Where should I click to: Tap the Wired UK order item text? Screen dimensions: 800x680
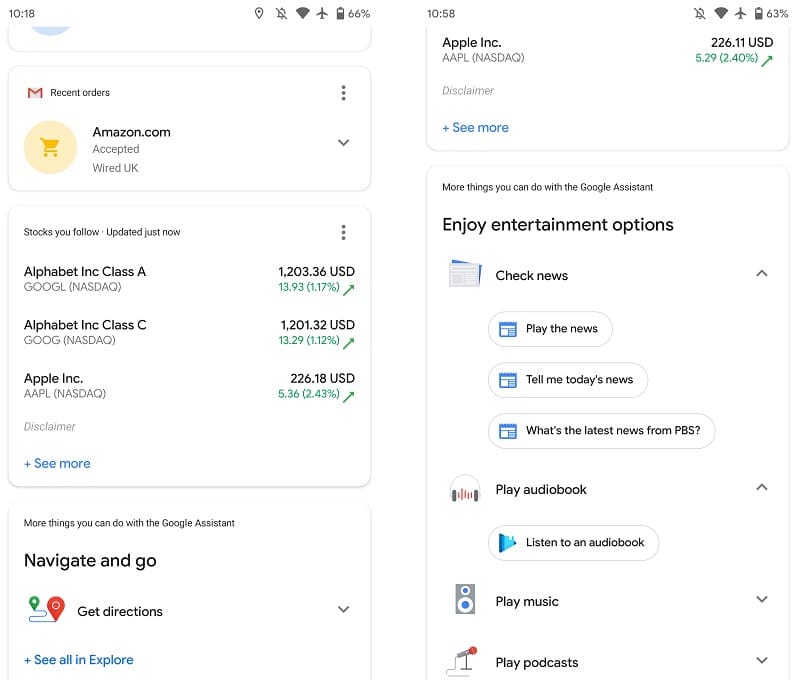tap(115, 168)
